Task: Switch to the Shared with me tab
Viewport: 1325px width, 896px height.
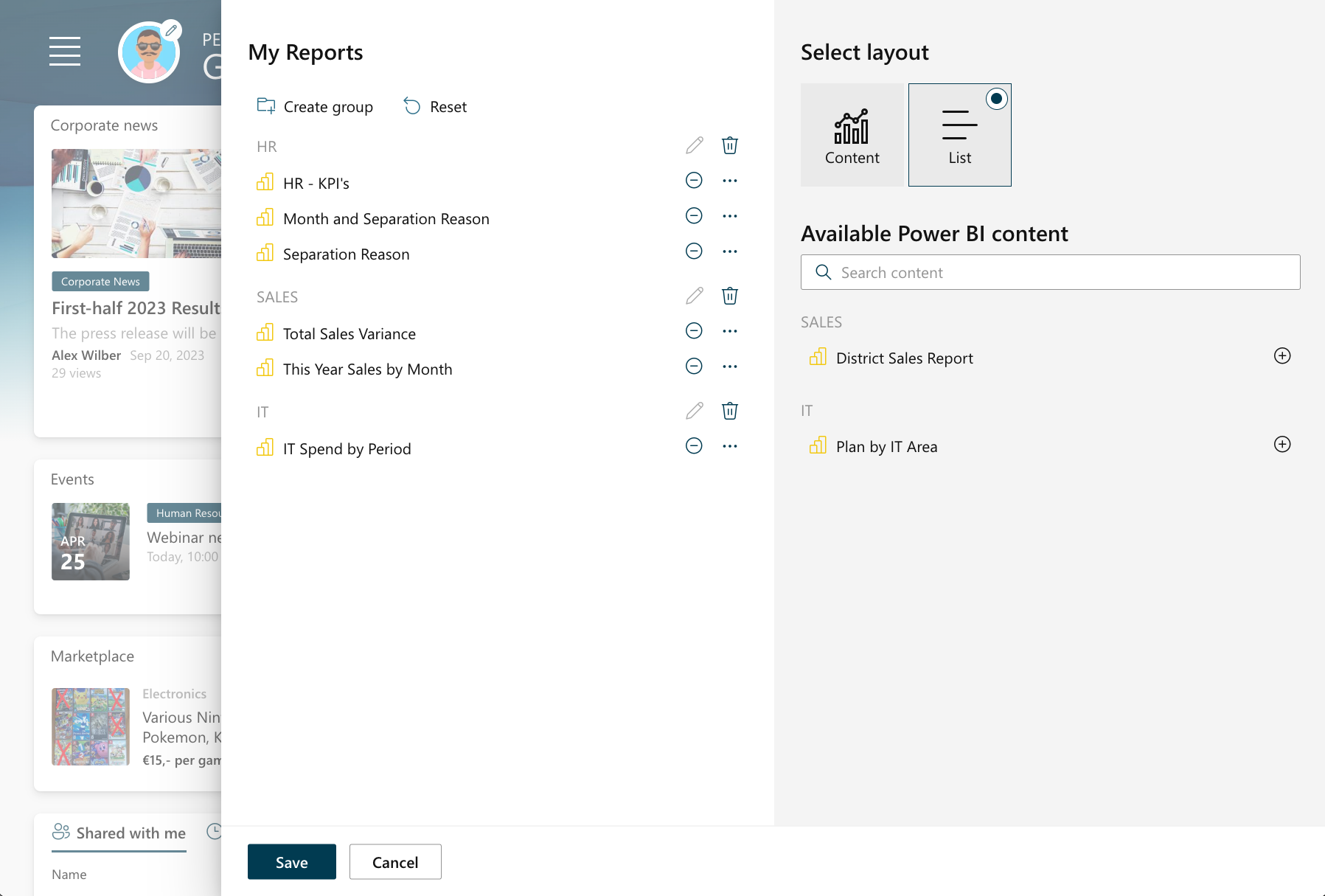Action: 119,833
